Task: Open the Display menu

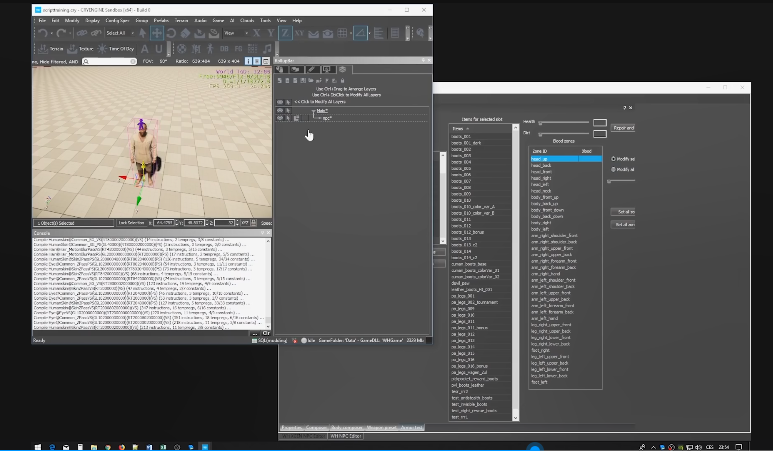Action: click(92, 20)
